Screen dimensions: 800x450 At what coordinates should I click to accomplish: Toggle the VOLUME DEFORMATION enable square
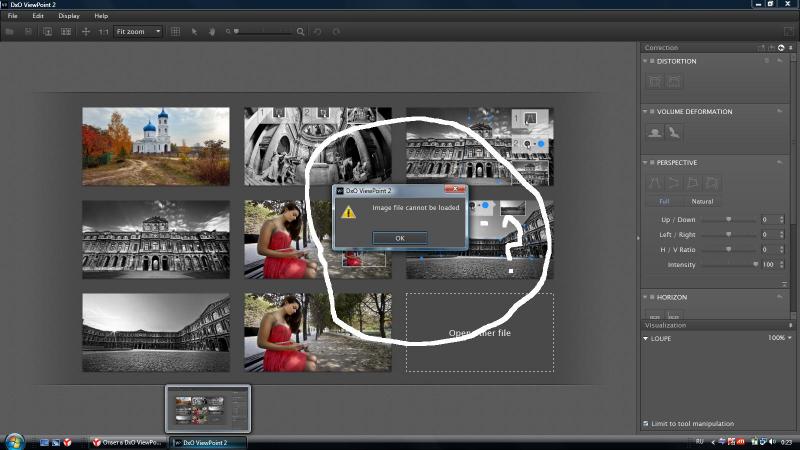tap(652, 111)
